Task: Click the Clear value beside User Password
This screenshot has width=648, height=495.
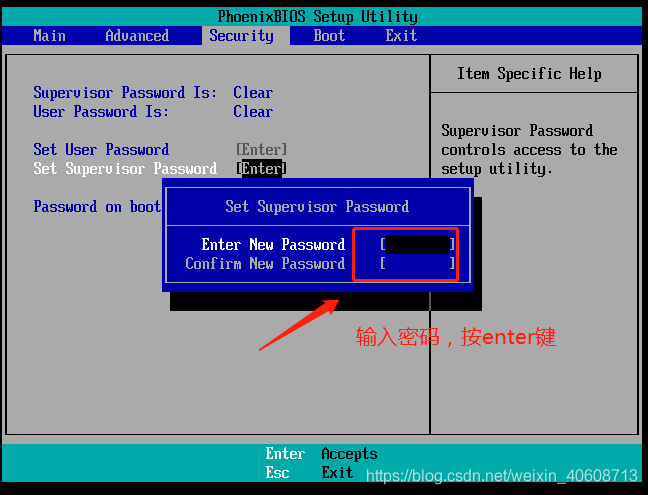Action: click(x=253, y=112)
